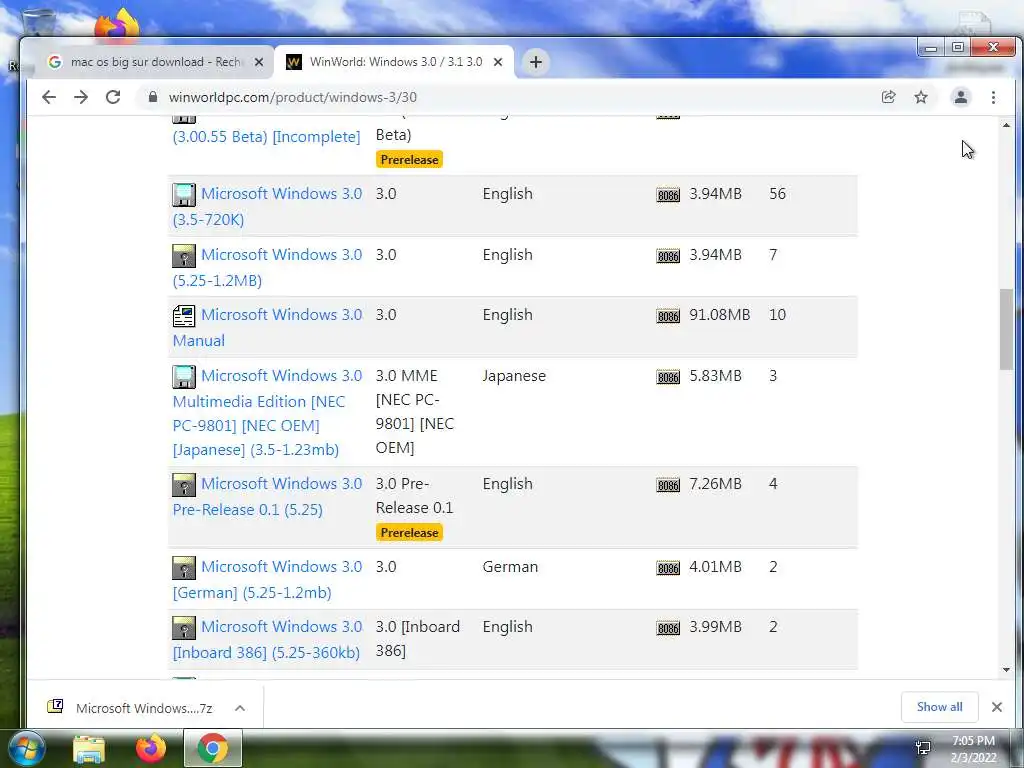
Task: Click 8086 architecture icon in the 3.5-720K row
Action: coord(668,195)
